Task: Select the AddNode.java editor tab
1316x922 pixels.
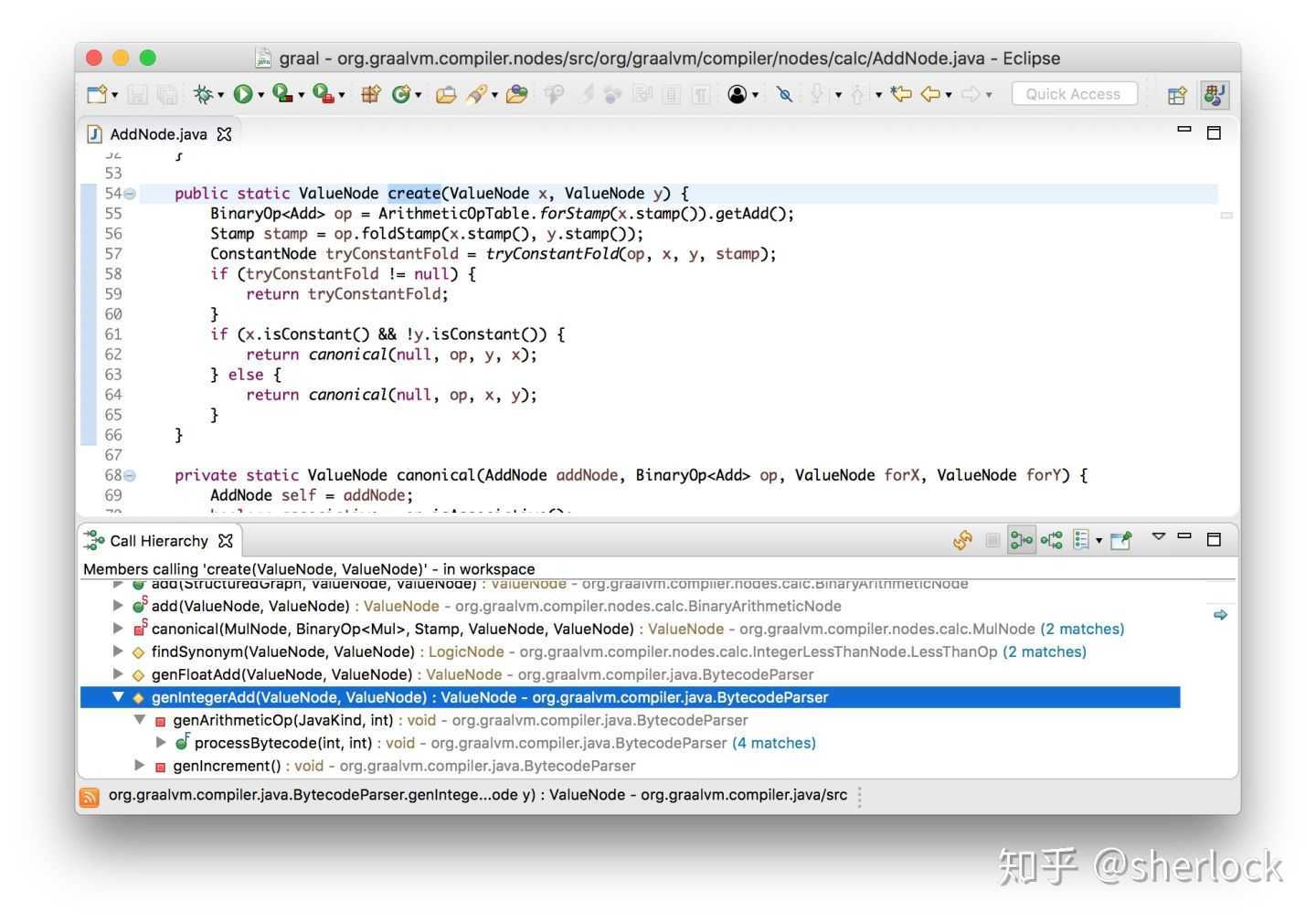Action: [157, 134]
